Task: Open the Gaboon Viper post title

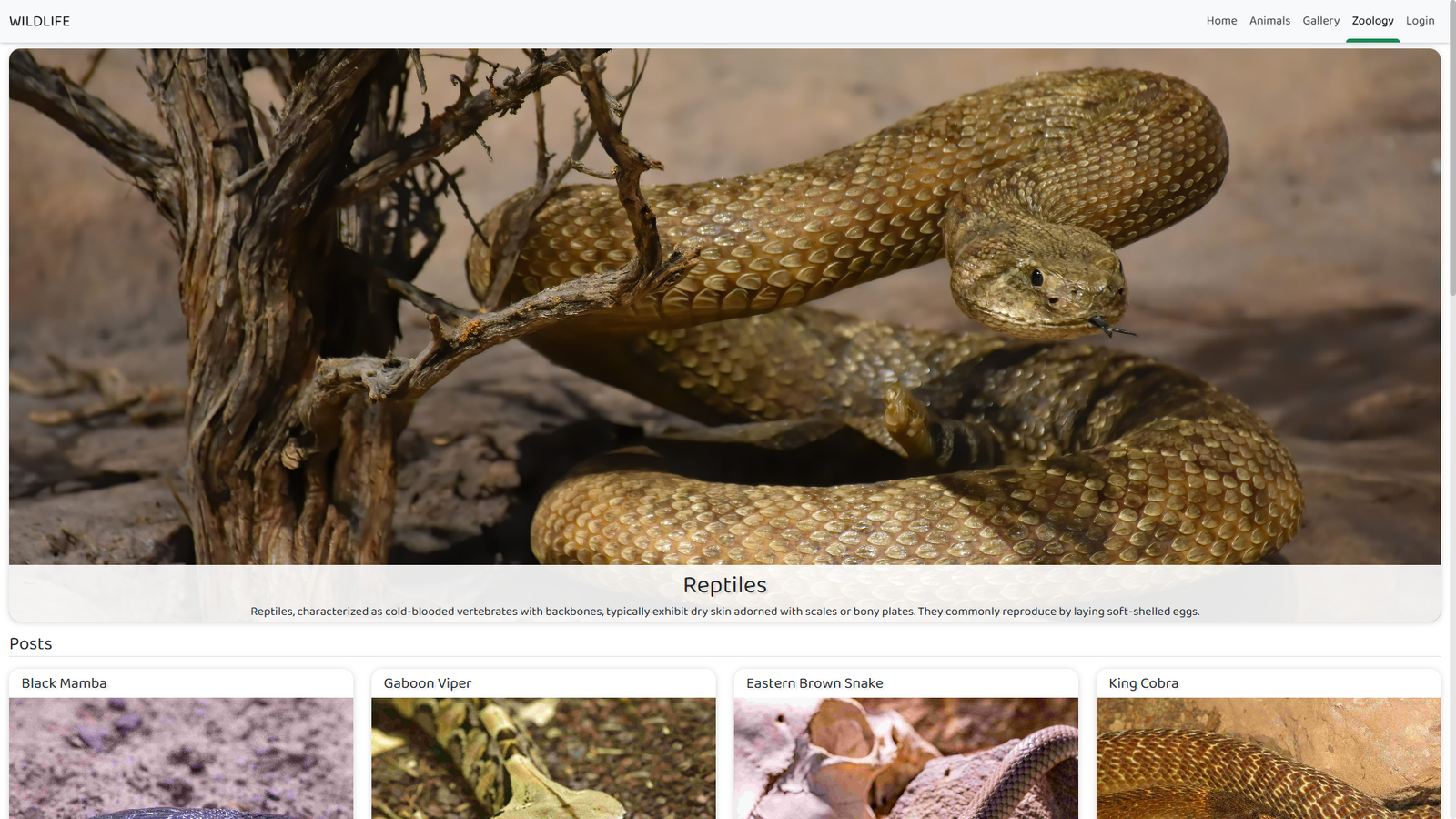Action: click(x=427, y=683)
